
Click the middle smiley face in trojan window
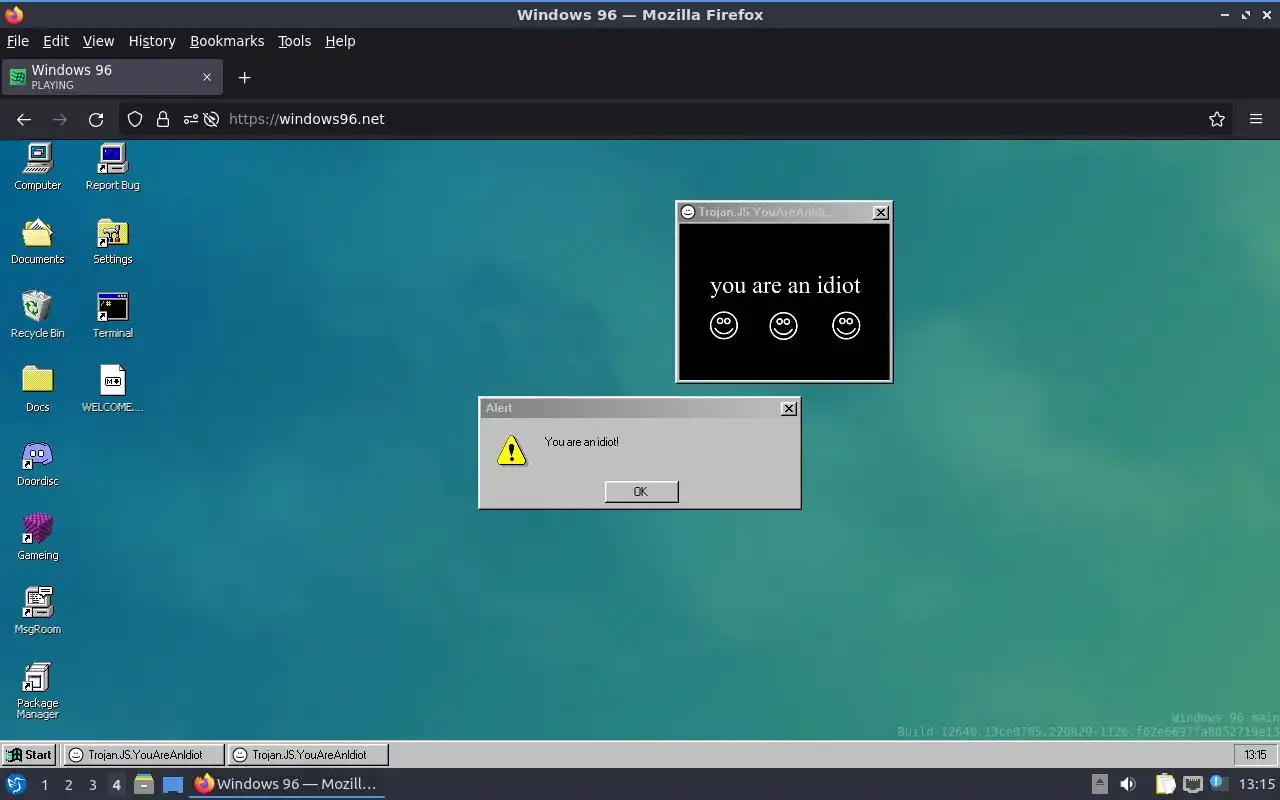pyautogui.click(x=783, y=326)
